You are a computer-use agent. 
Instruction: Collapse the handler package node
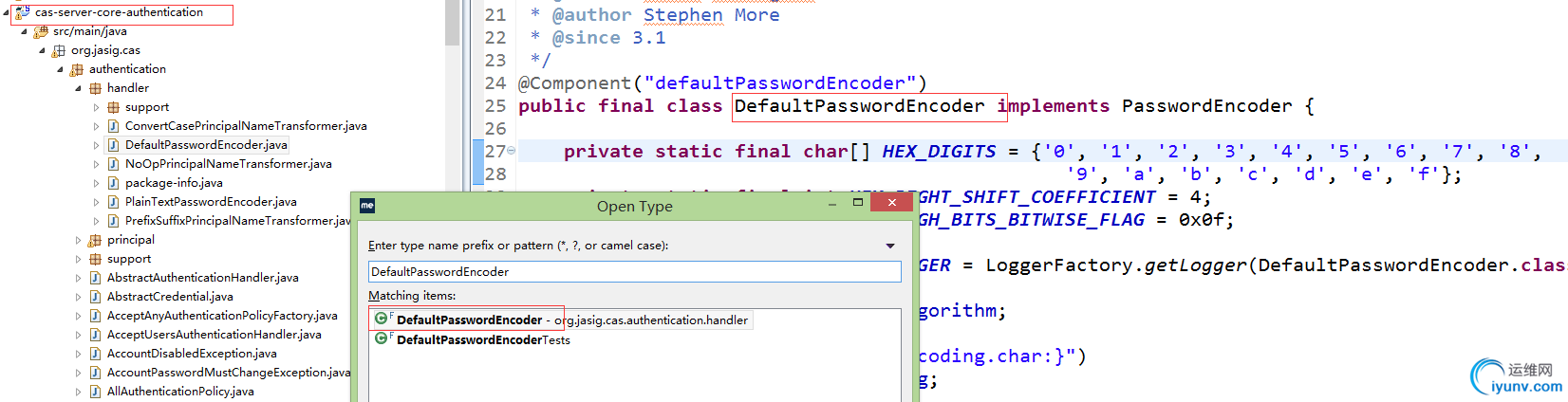78,88
